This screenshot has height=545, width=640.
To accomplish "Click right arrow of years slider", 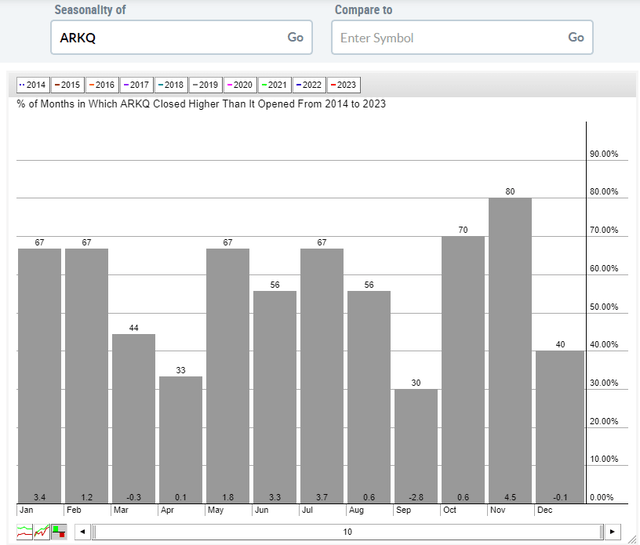I will 612,532.
